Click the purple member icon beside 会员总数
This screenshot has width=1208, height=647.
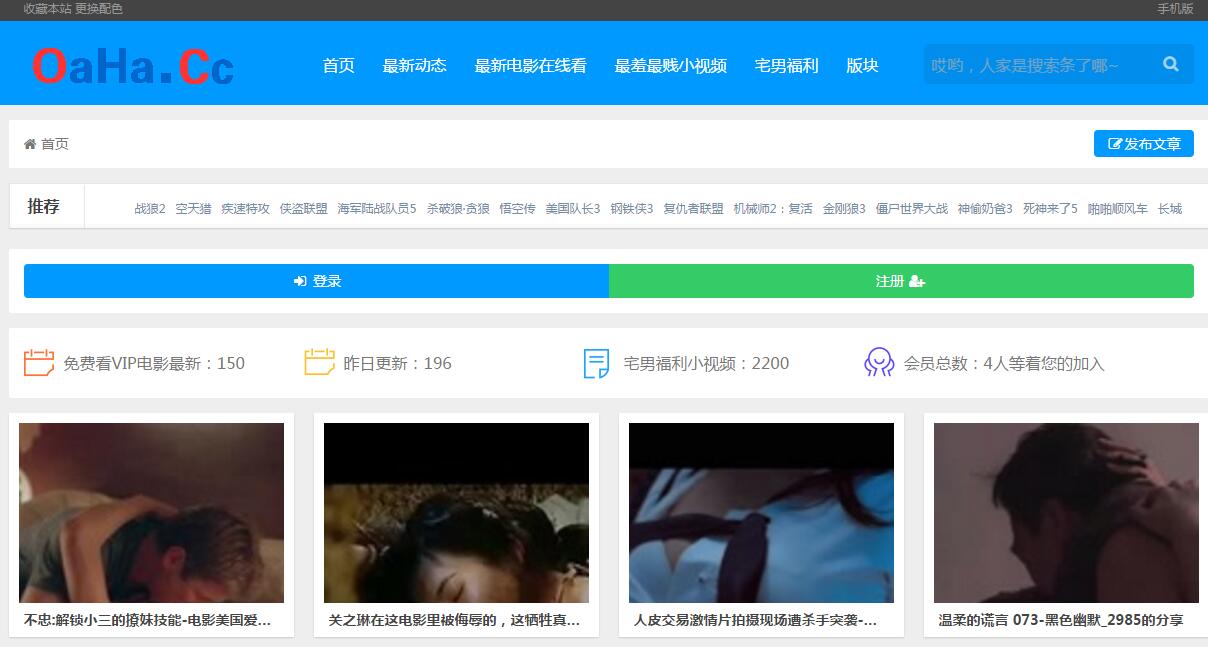879,362
